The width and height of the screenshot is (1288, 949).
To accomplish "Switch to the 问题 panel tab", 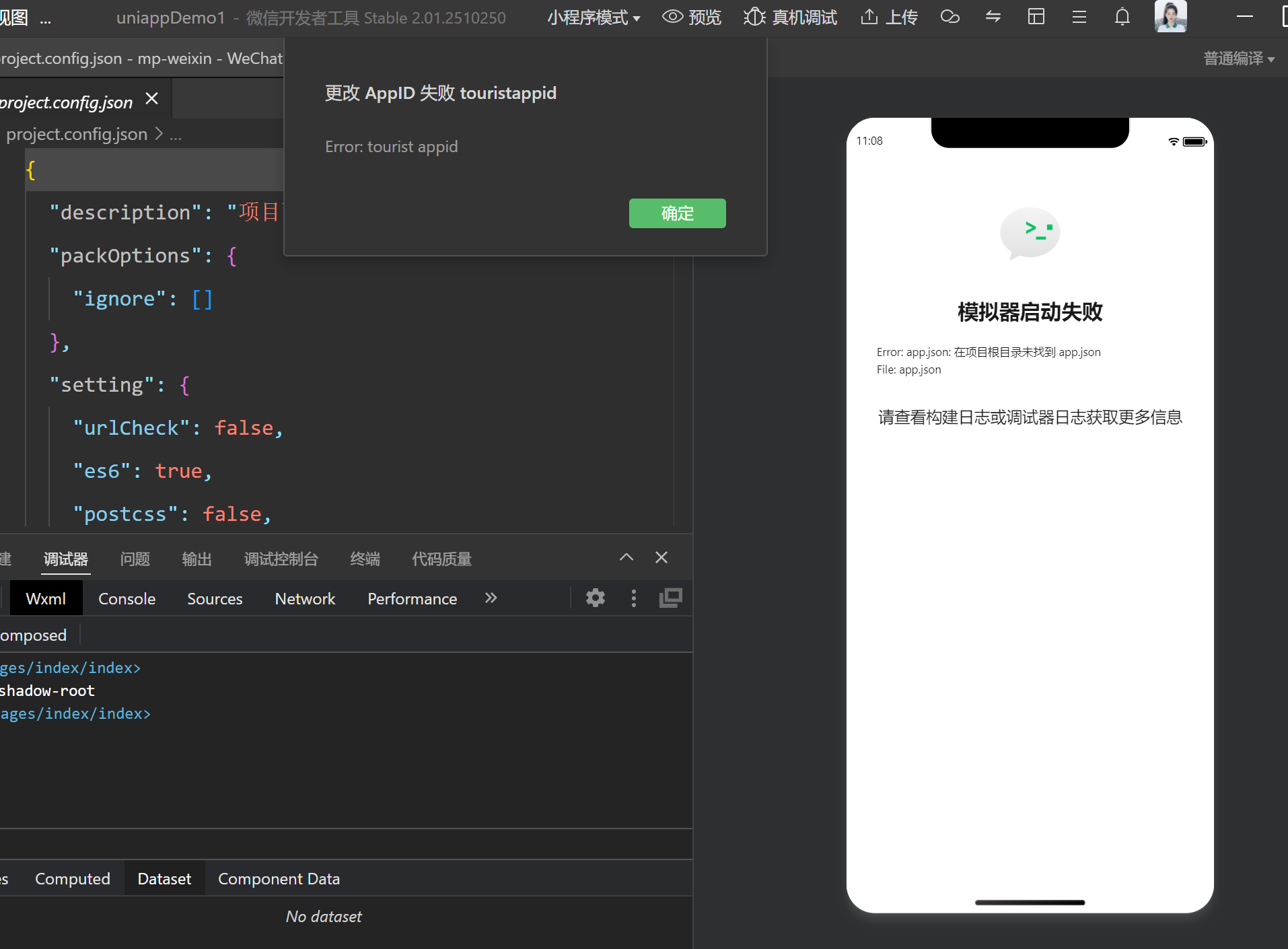I will [135, 559].
